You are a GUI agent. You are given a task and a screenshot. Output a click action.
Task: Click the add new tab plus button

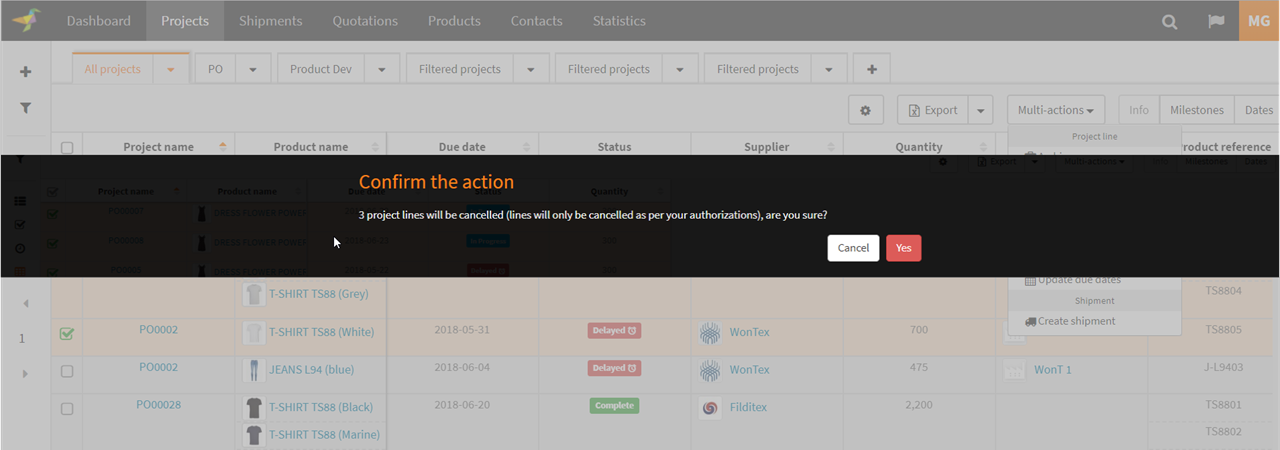(x=872, y=69)
